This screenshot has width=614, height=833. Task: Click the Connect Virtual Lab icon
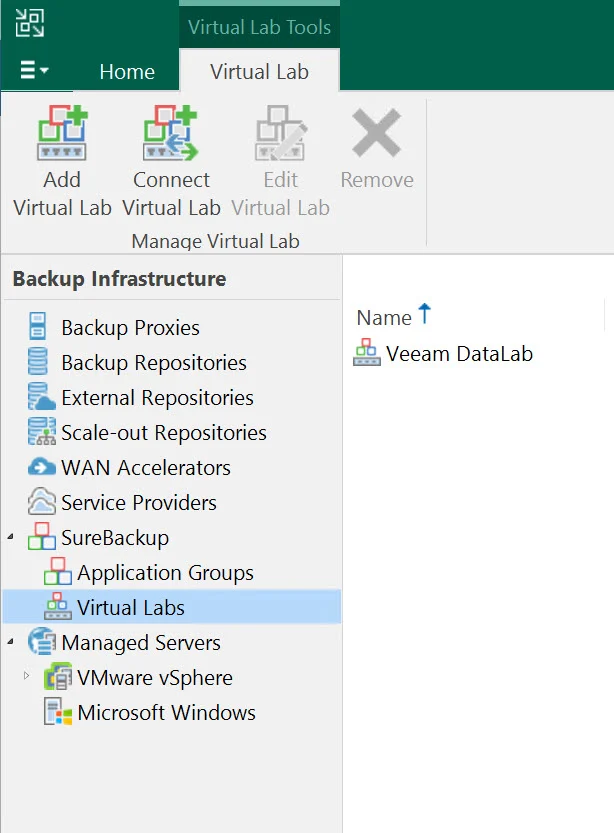click(170, 133)
